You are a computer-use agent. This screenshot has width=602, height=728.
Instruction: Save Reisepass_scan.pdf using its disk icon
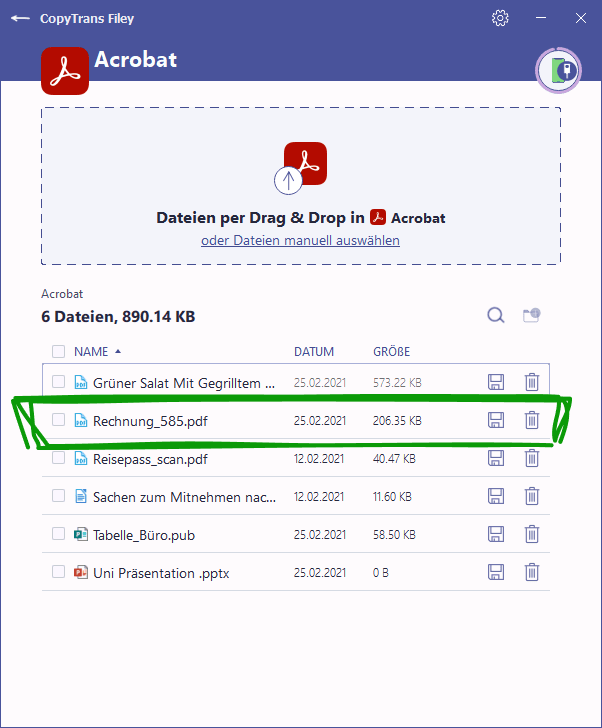[496, 458]
